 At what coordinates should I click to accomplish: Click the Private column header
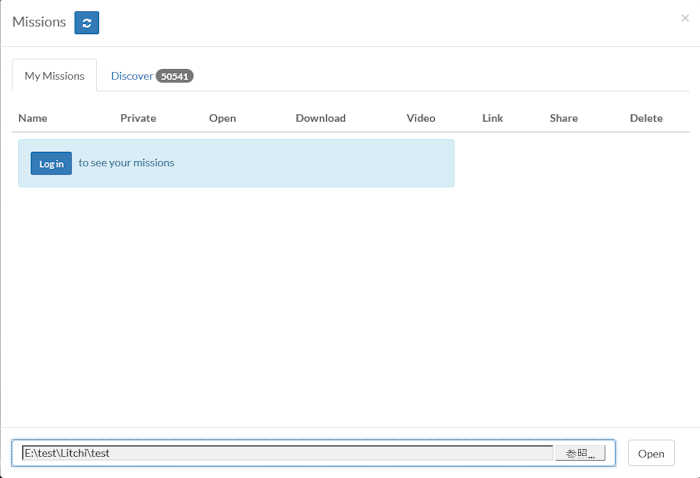[x=138, y=118]
